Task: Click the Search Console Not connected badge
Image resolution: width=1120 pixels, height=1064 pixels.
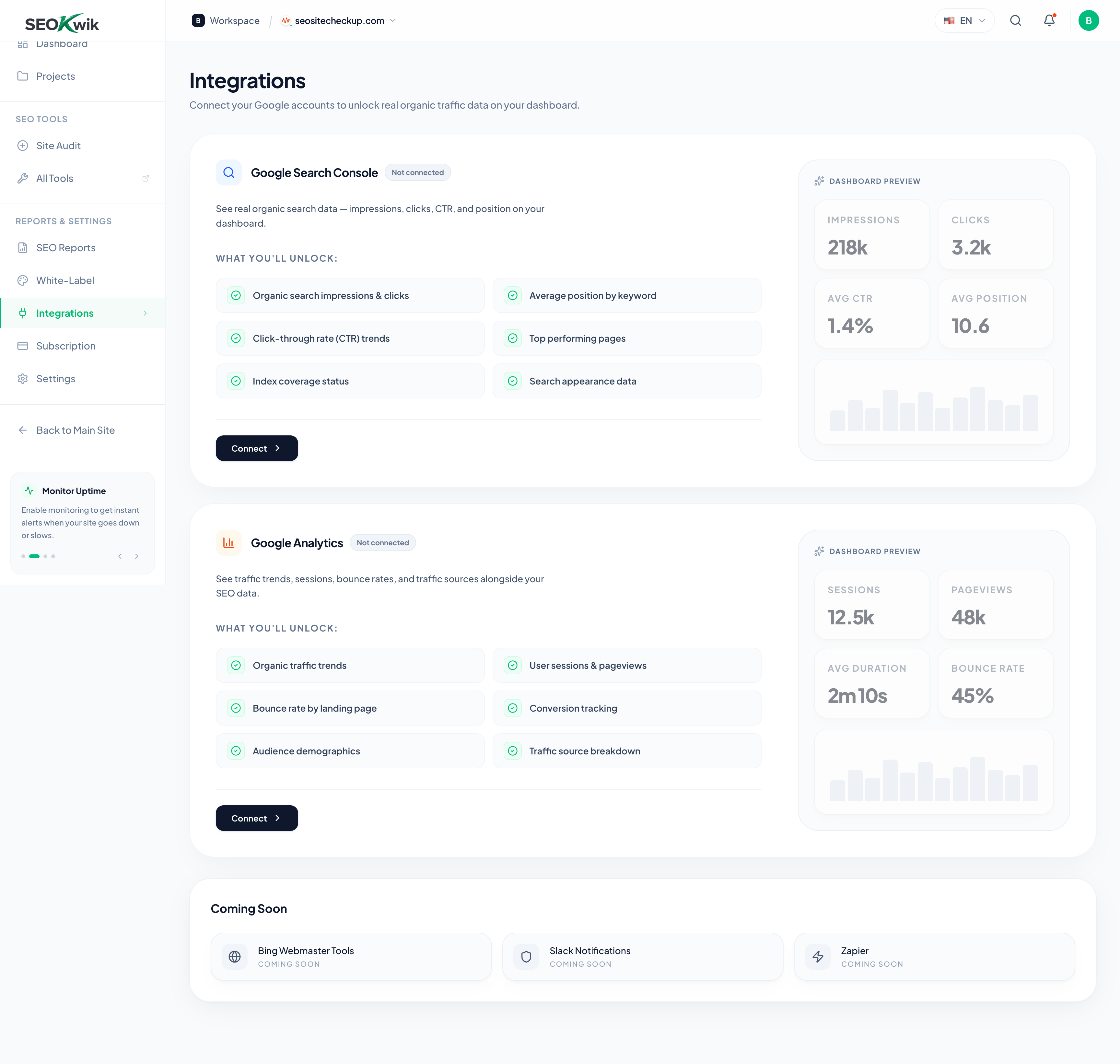Action: point(418,172)
